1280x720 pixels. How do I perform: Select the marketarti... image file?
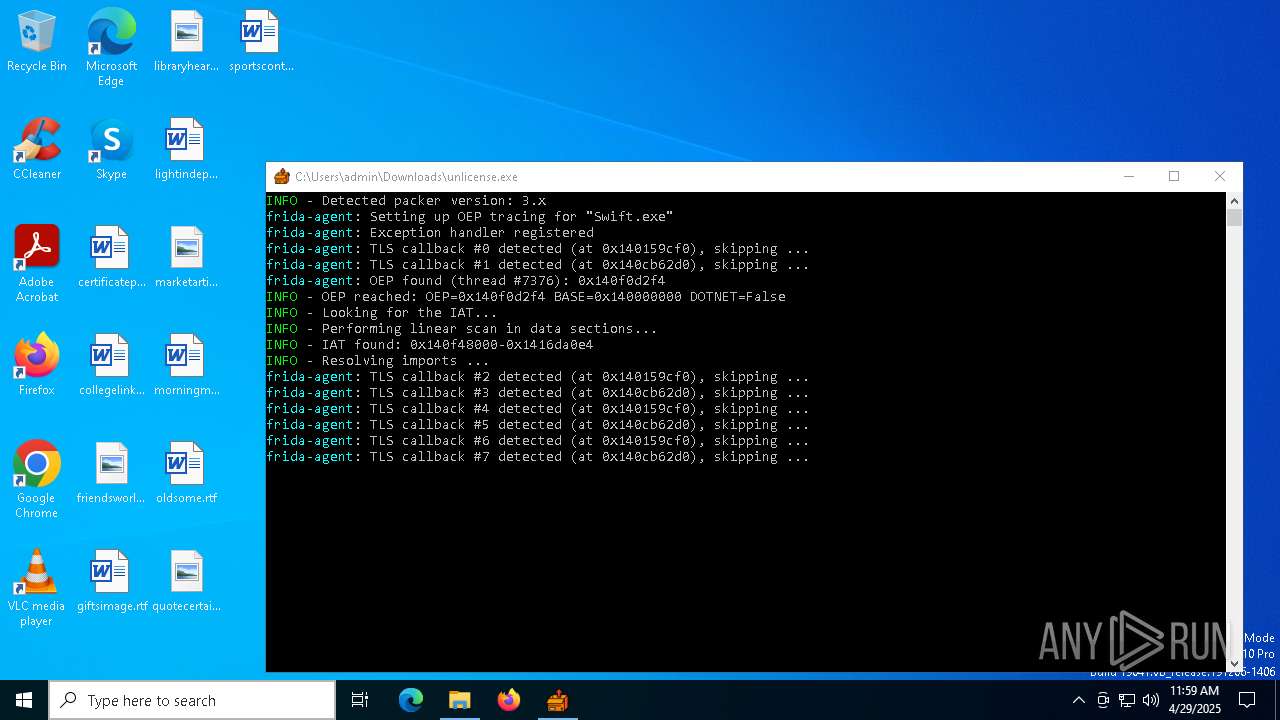click(x=186, y=258)
